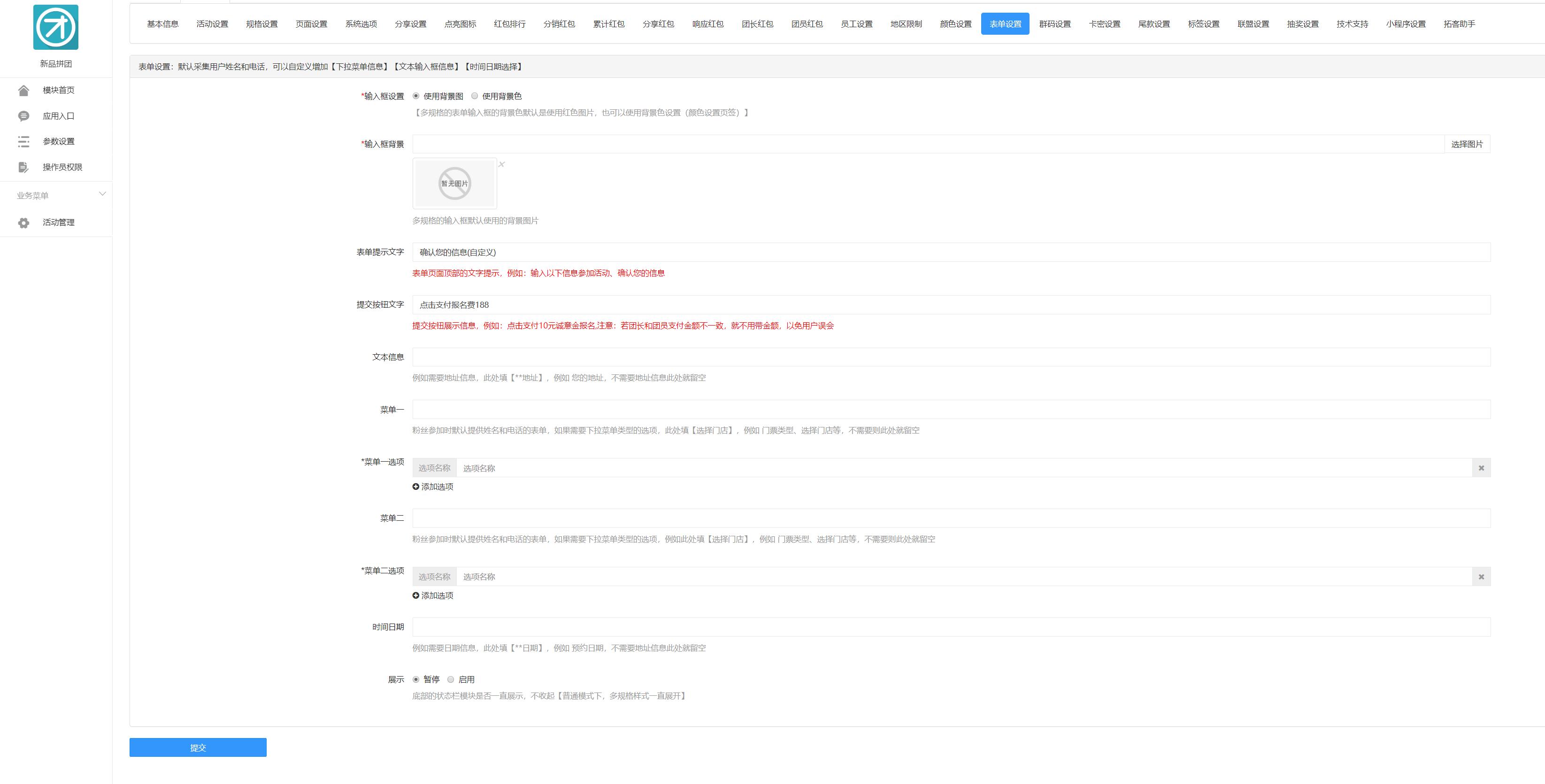Image resolution: width=1545 pixels, height=784 pixels.
Task: Click the home icon beside 模块首页
Action: (x=23, y=91)
